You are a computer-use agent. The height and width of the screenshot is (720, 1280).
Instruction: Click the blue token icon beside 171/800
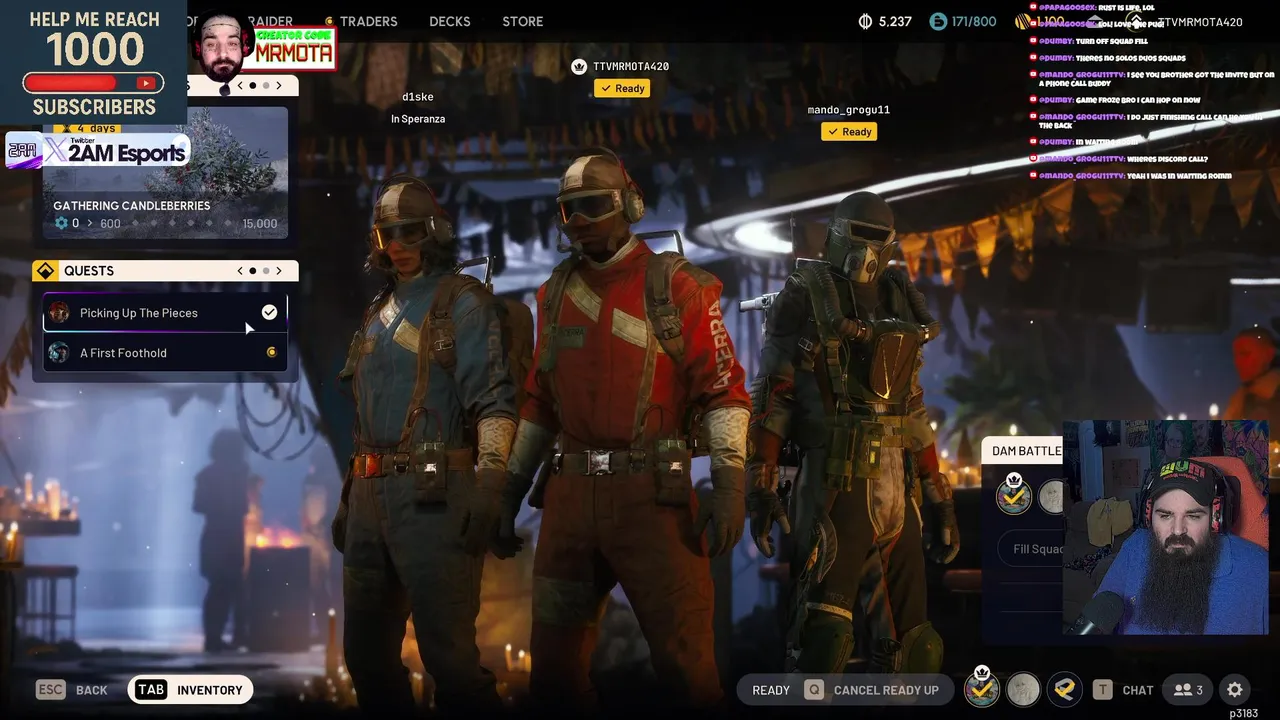(x=938, y=21)
